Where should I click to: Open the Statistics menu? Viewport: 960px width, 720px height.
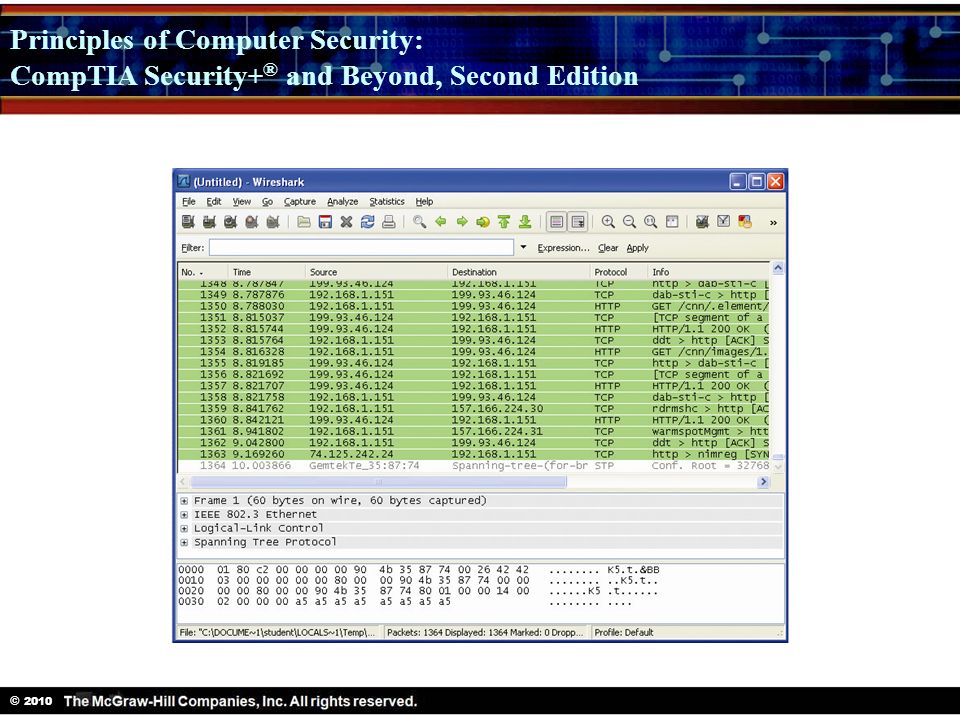386,201
